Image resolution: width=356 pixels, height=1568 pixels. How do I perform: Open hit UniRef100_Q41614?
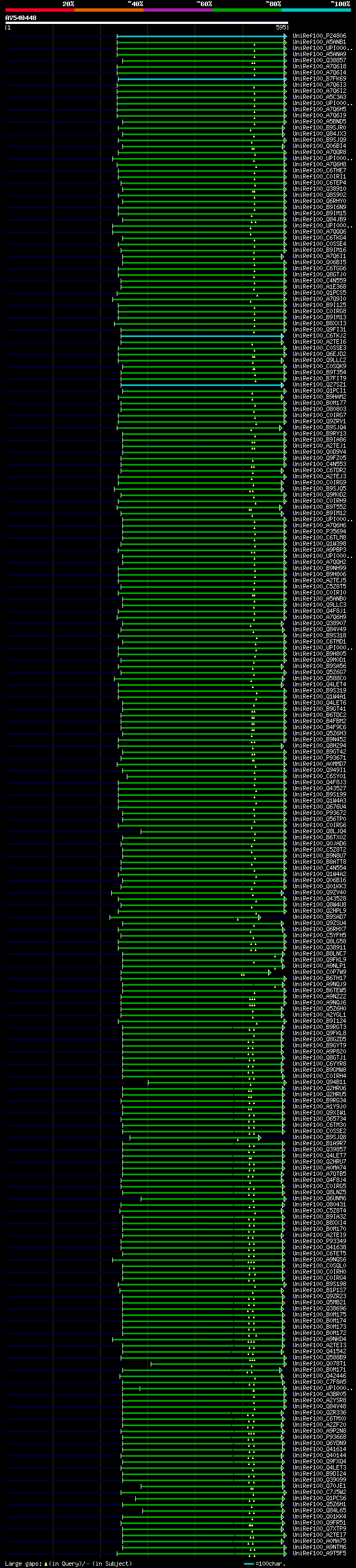319,1450
